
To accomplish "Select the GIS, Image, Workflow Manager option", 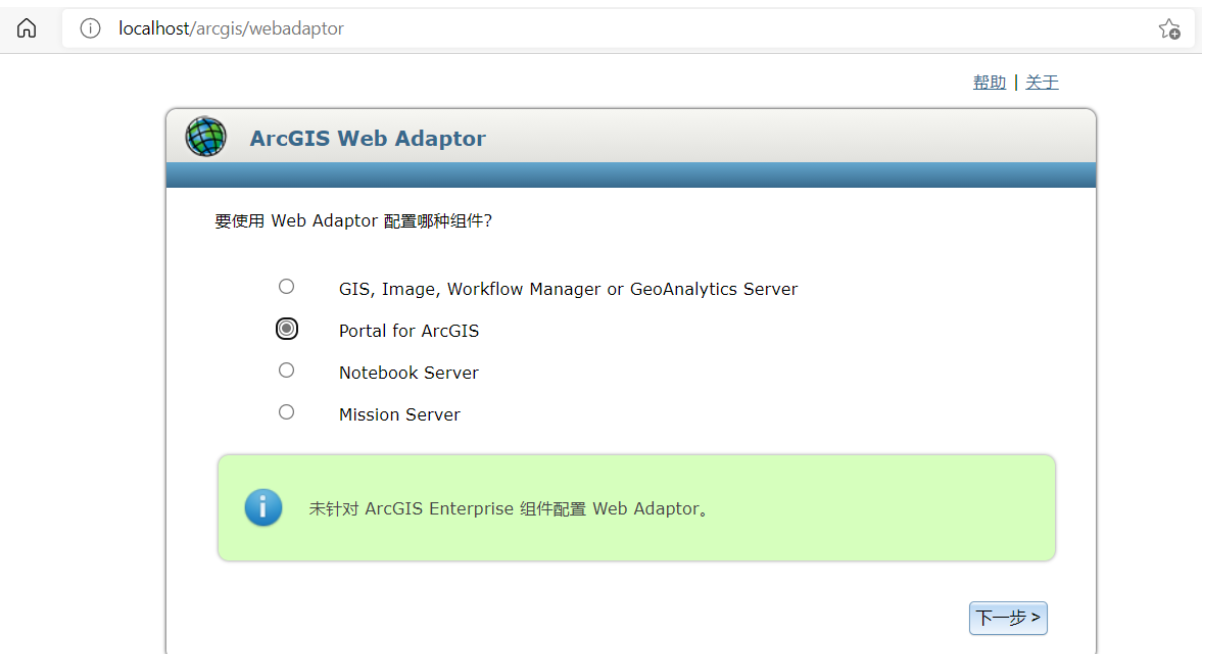I will click(x=286, y=286).
